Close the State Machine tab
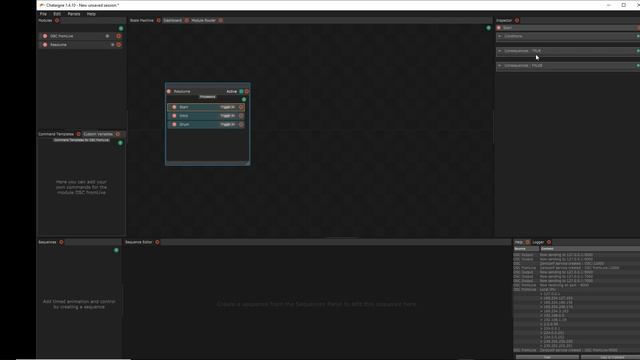The image size is (640, 360). tap(158, 20)
